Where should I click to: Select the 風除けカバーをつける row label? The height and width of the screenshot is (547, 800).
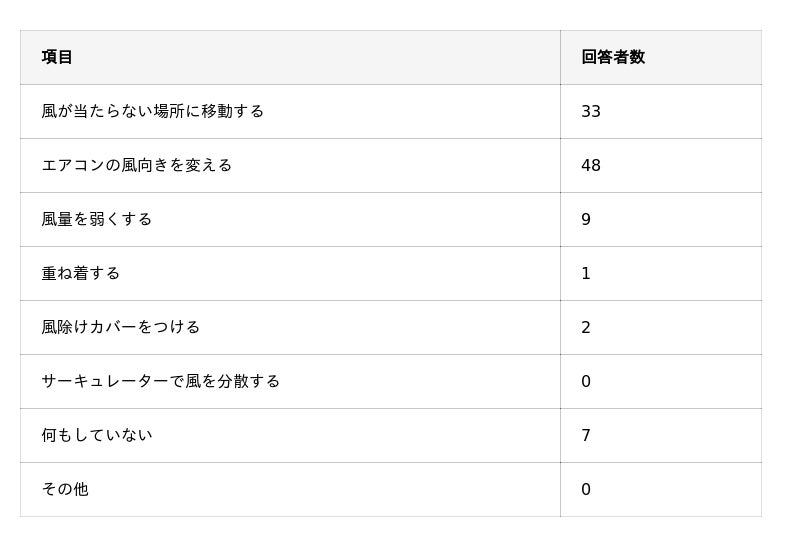click(x=120, y=327)
